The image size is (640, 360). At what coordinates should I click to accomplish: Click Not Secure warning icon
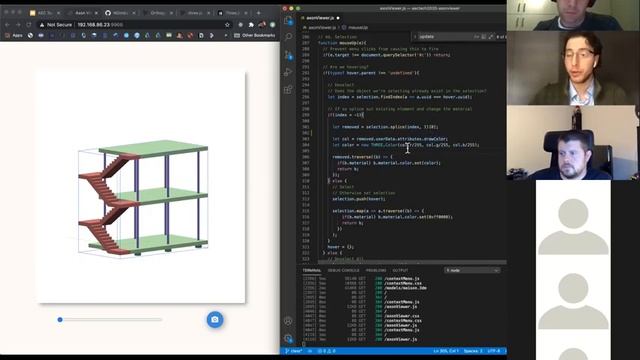pos(42,25)
